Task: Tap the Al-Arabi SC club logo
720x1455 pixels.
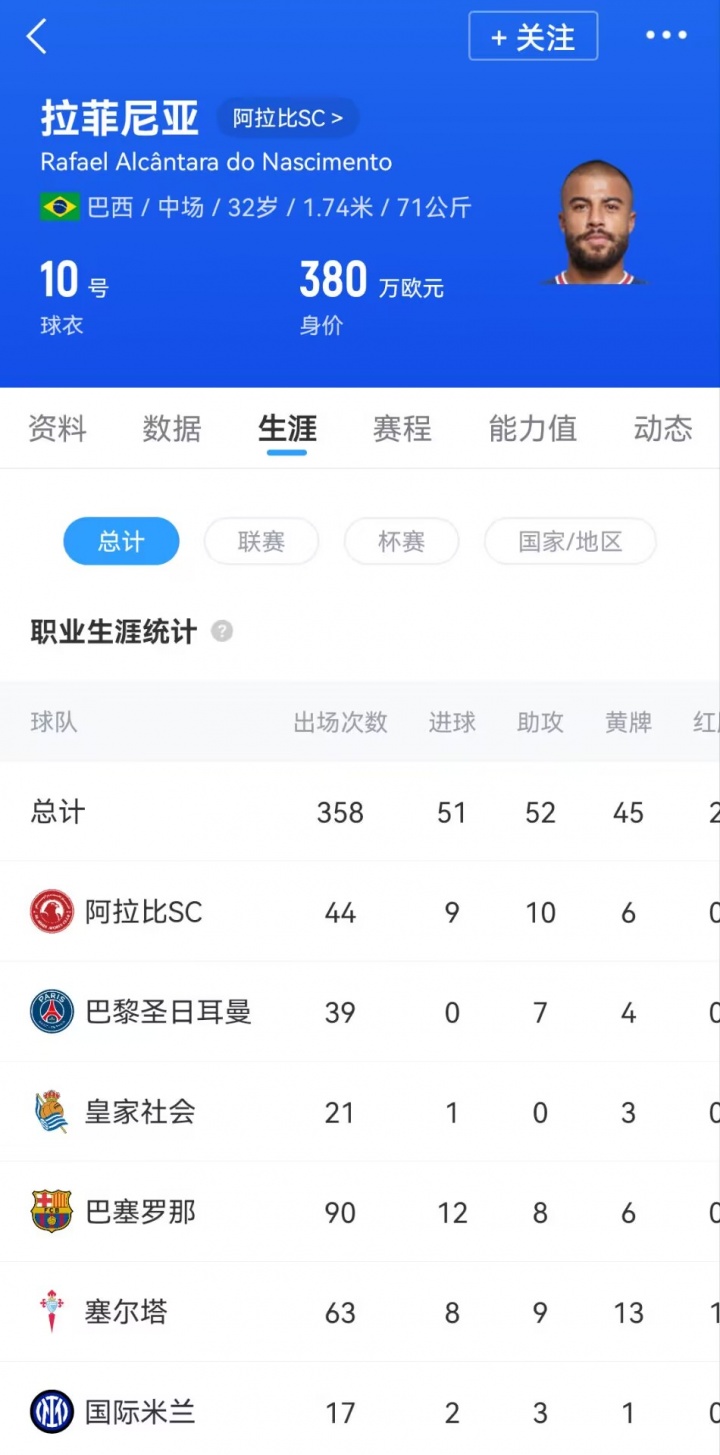Action: click(52, 912)
